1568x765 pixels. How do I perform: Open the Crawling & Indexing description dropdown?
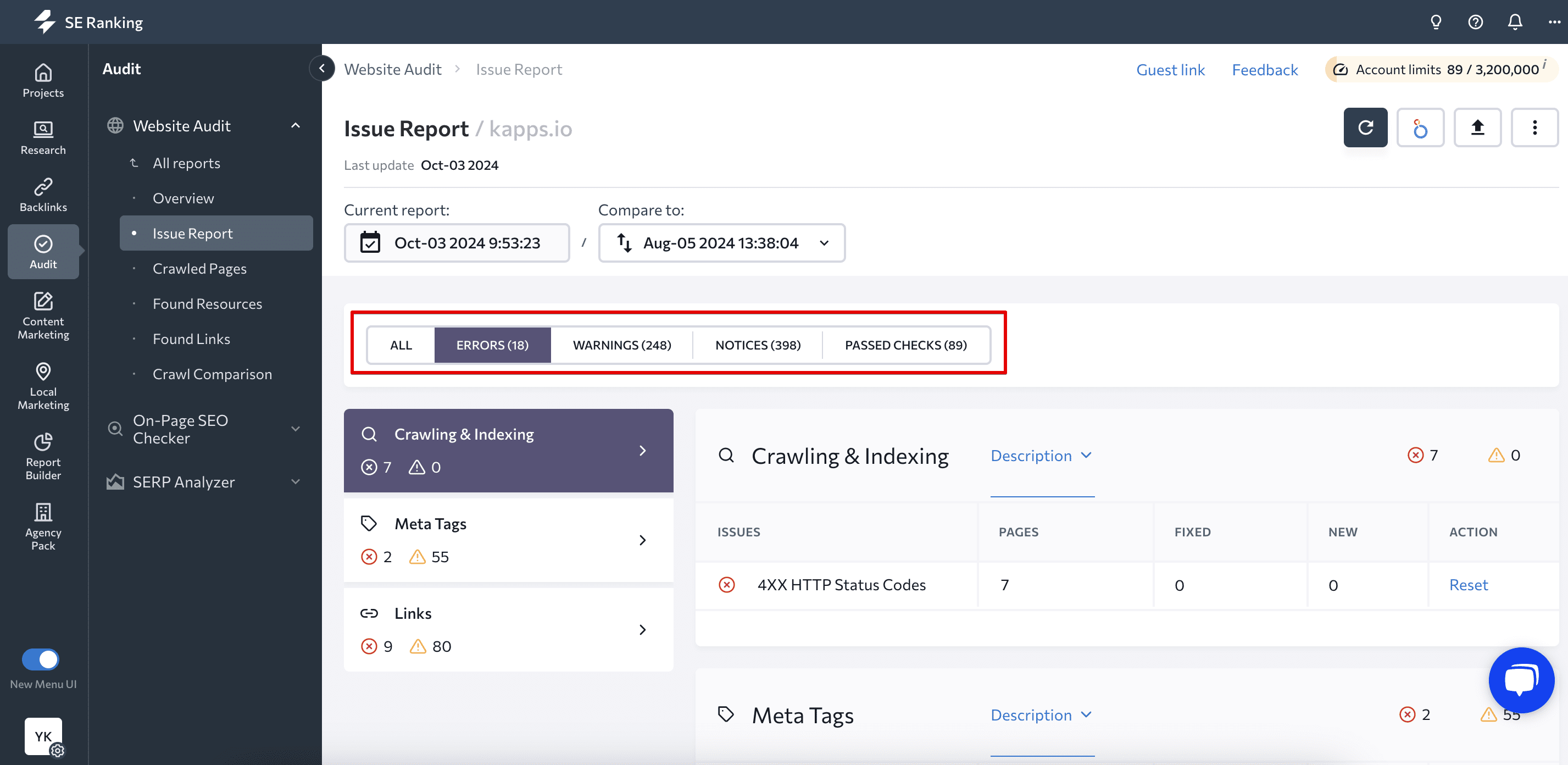pos(1040,455)
